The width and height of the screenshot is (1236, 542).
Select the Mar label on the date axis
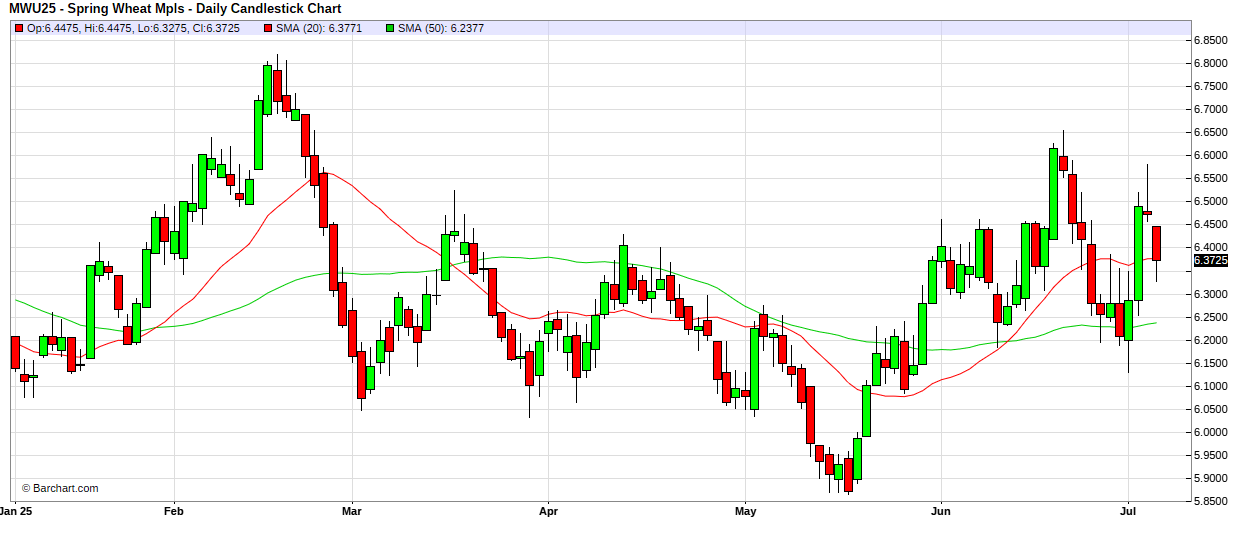tap(352, 510)
